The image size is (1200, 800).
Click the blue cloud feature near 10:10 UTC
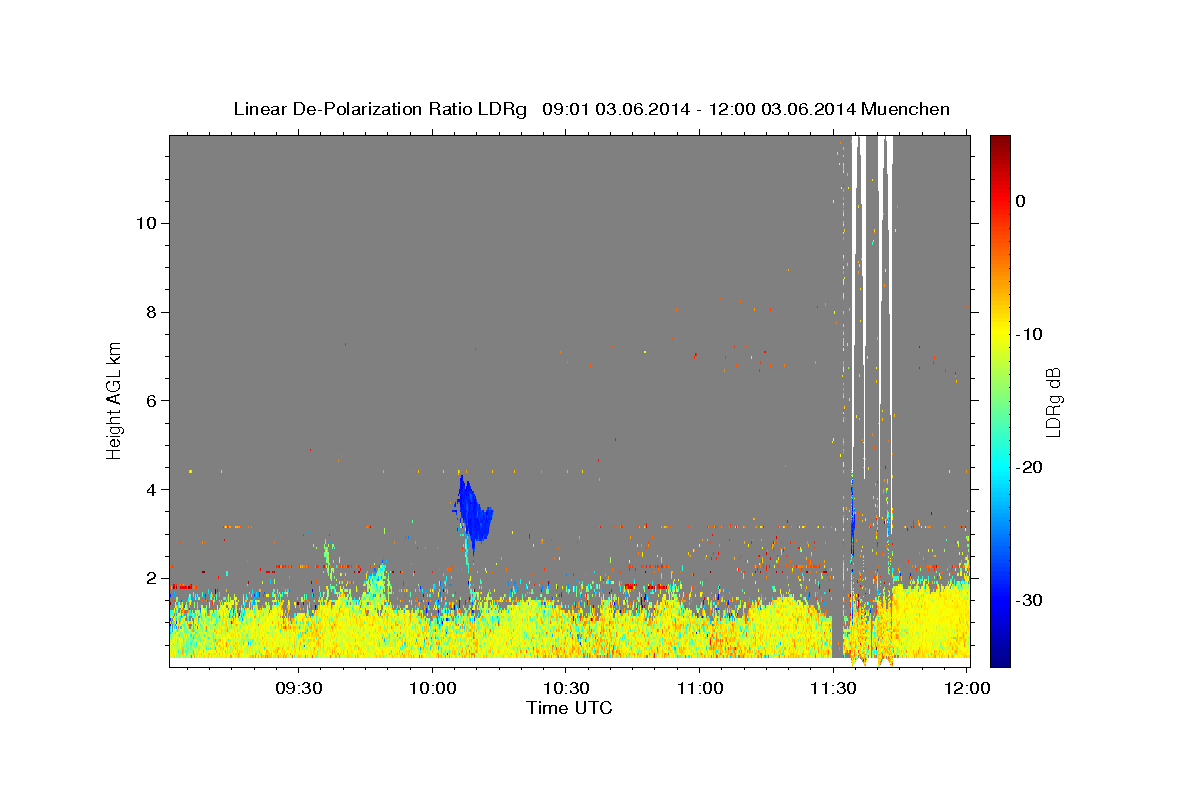click(x=474, y=512)
